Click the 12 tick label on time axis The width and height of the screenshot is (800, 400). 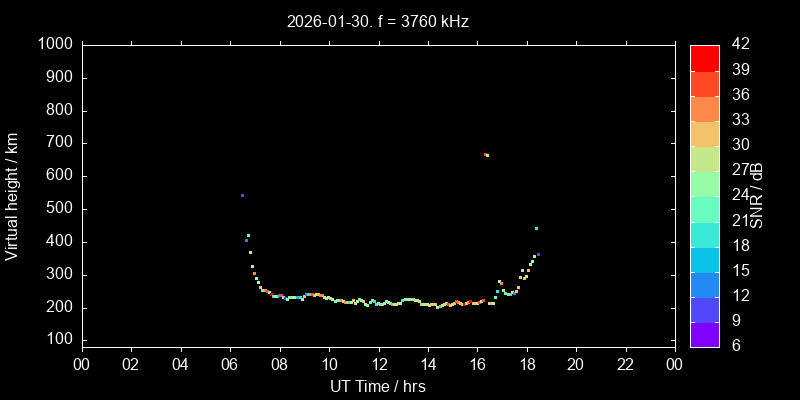pyautogui.click(x=378, y=364)
